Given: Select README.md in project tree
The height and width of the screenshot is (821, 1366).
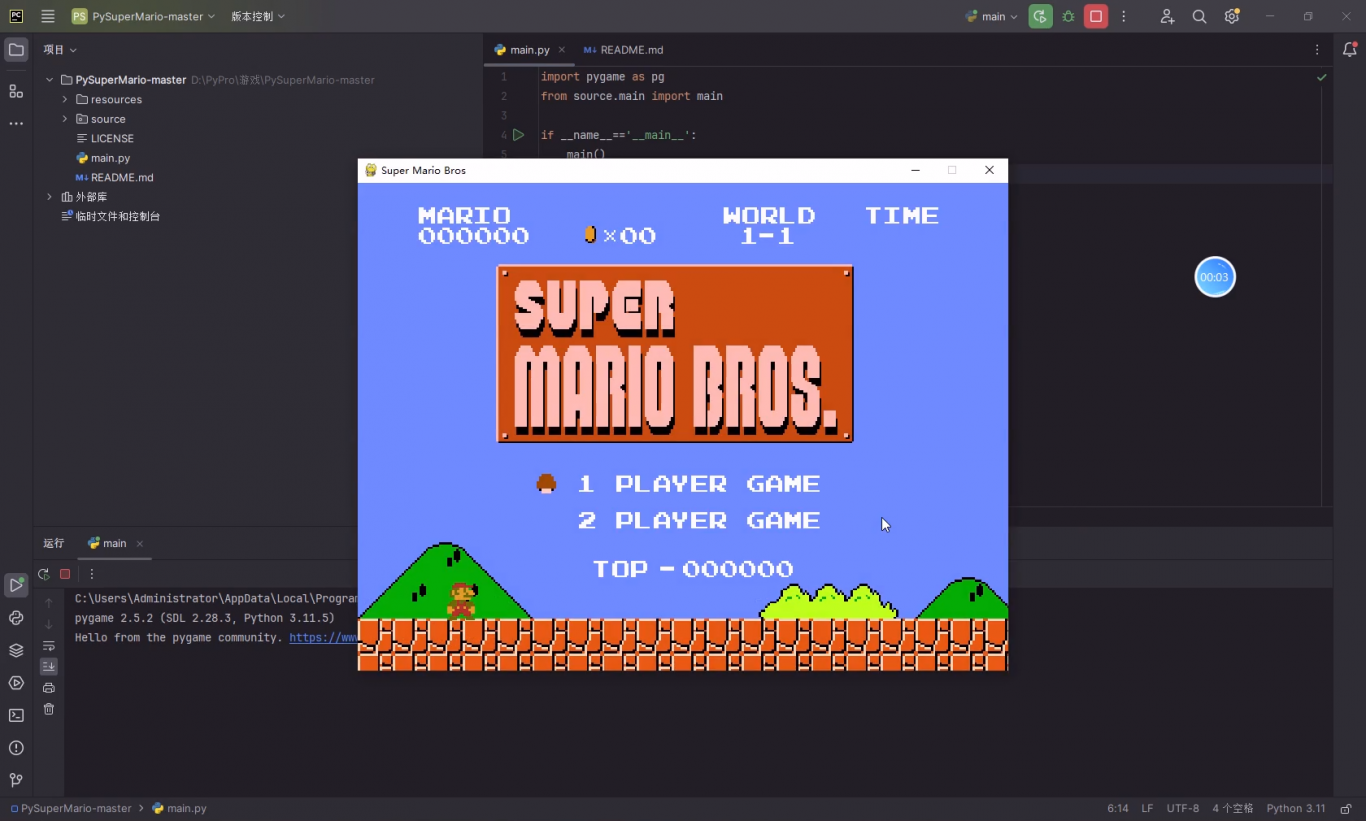Looking at the screenshot, I should 122,177.
